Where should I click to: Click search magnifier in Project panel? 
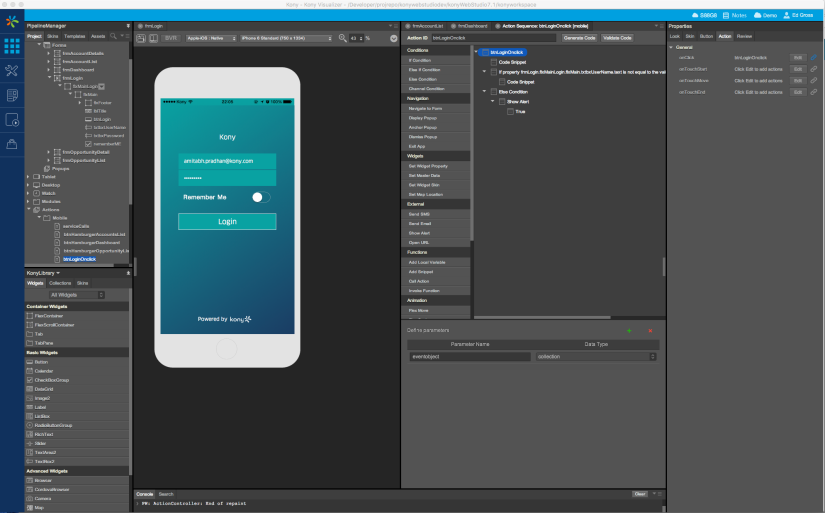113,36
